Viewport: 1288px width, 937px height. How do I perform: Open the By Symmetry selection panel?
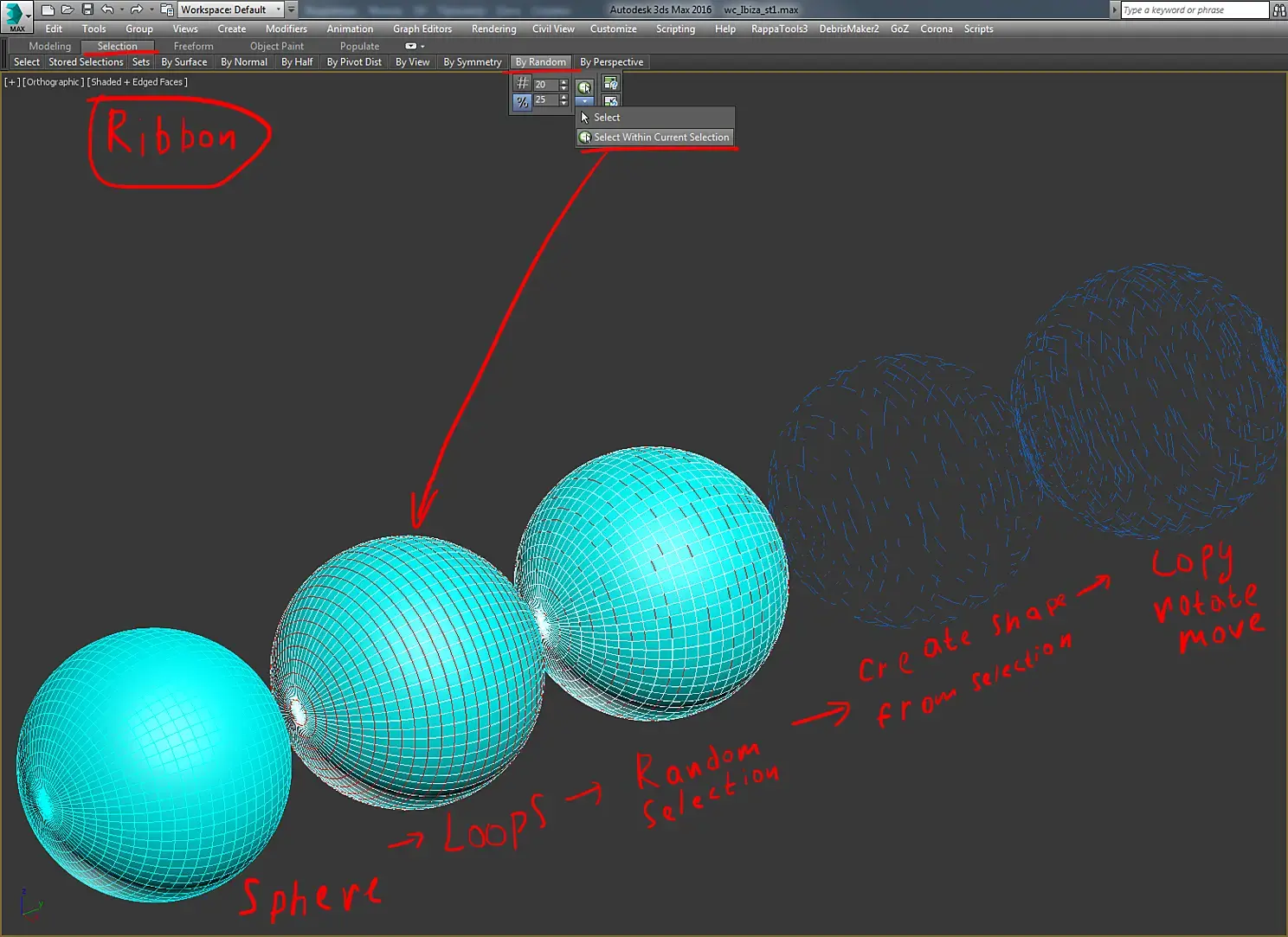[x=473, y=62]
